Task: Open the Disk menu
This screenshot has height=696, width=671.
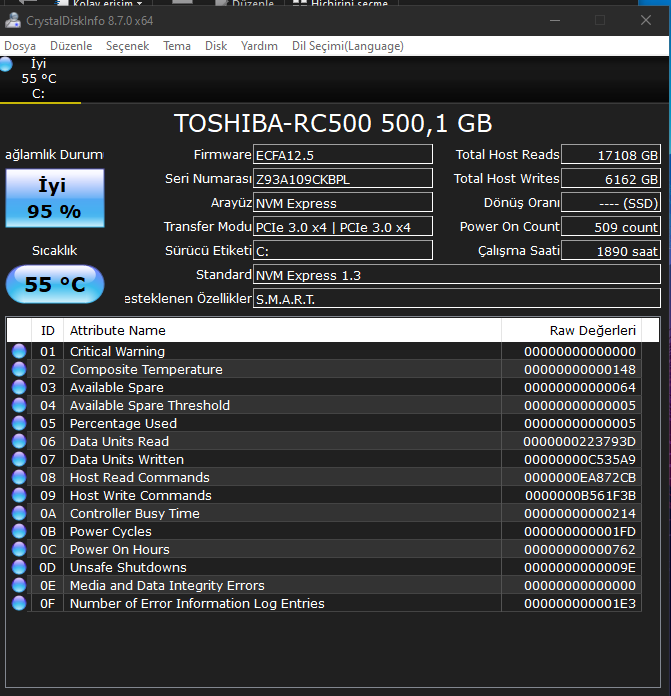Action: pos(216,46)
